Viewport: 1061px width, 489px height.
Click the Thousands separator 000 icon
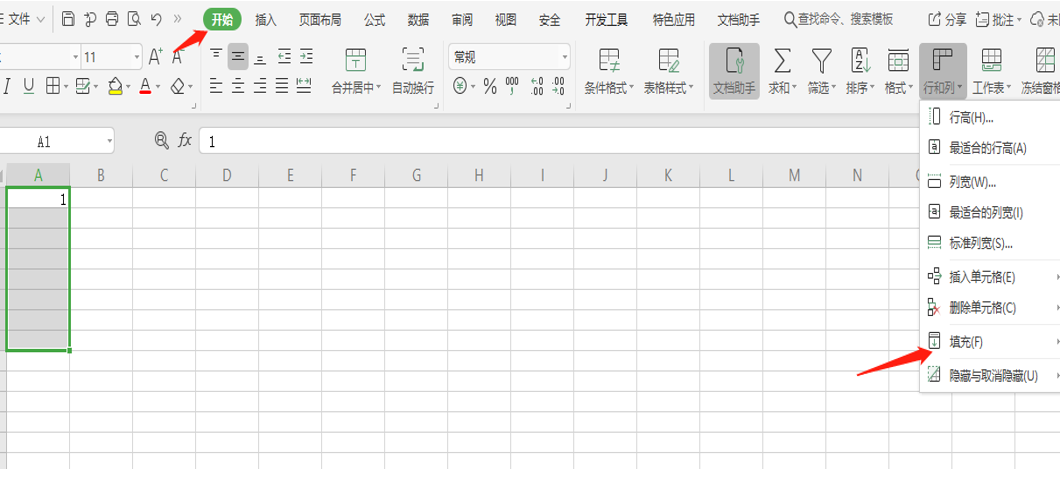click(512, 86)
